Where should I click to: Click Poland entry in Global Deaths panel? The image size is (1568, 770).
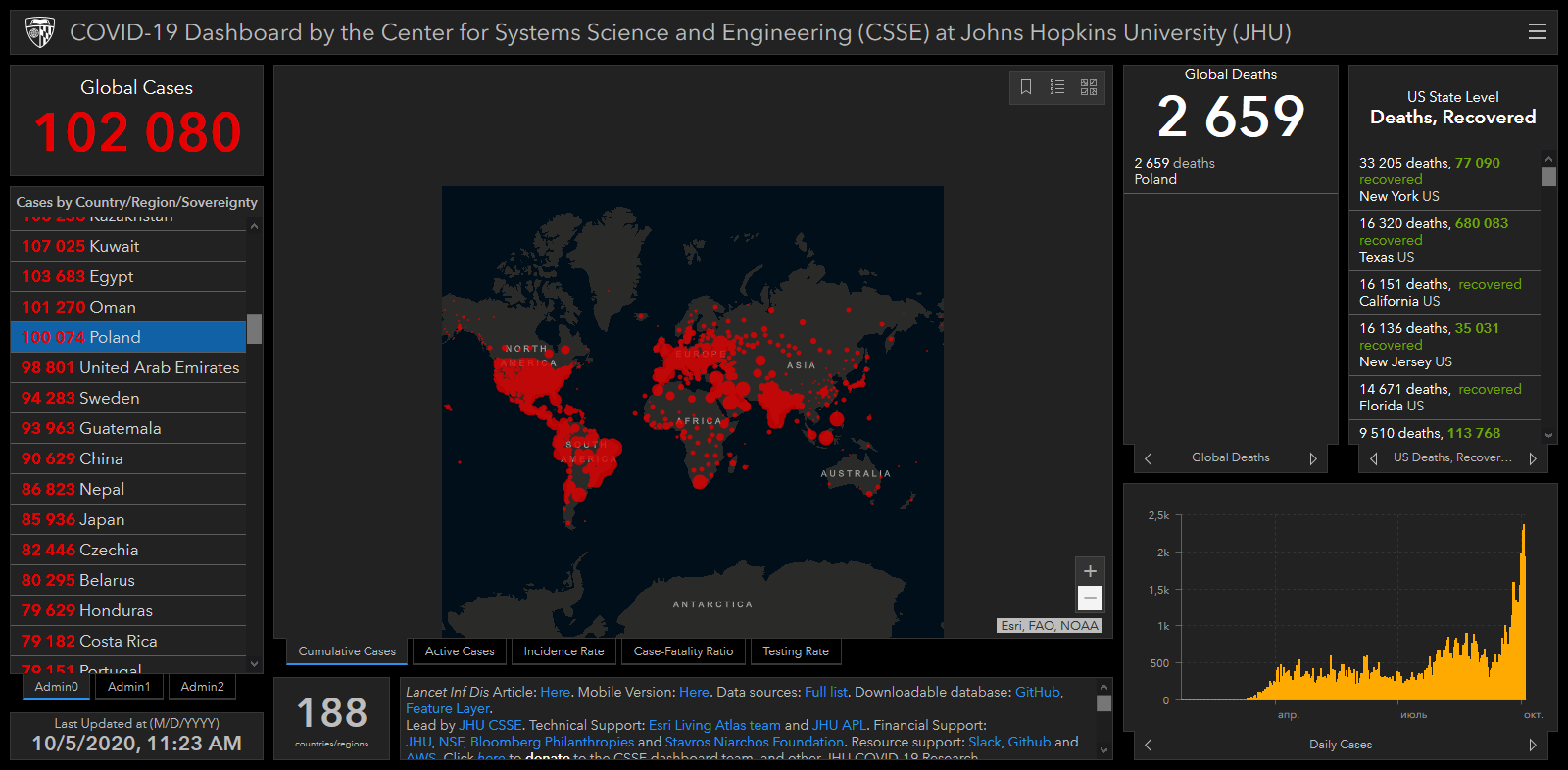(1230, 171)
